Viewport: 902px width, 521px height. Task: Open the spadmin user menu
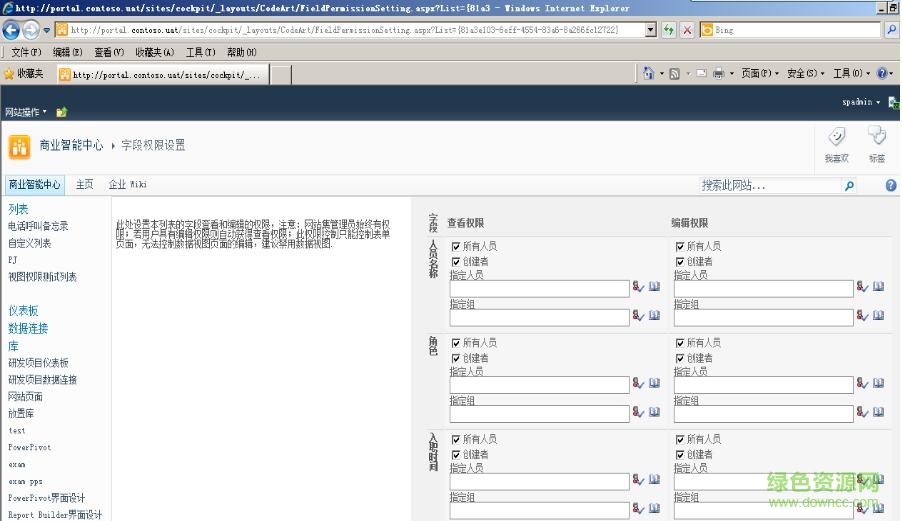point(861,102)
